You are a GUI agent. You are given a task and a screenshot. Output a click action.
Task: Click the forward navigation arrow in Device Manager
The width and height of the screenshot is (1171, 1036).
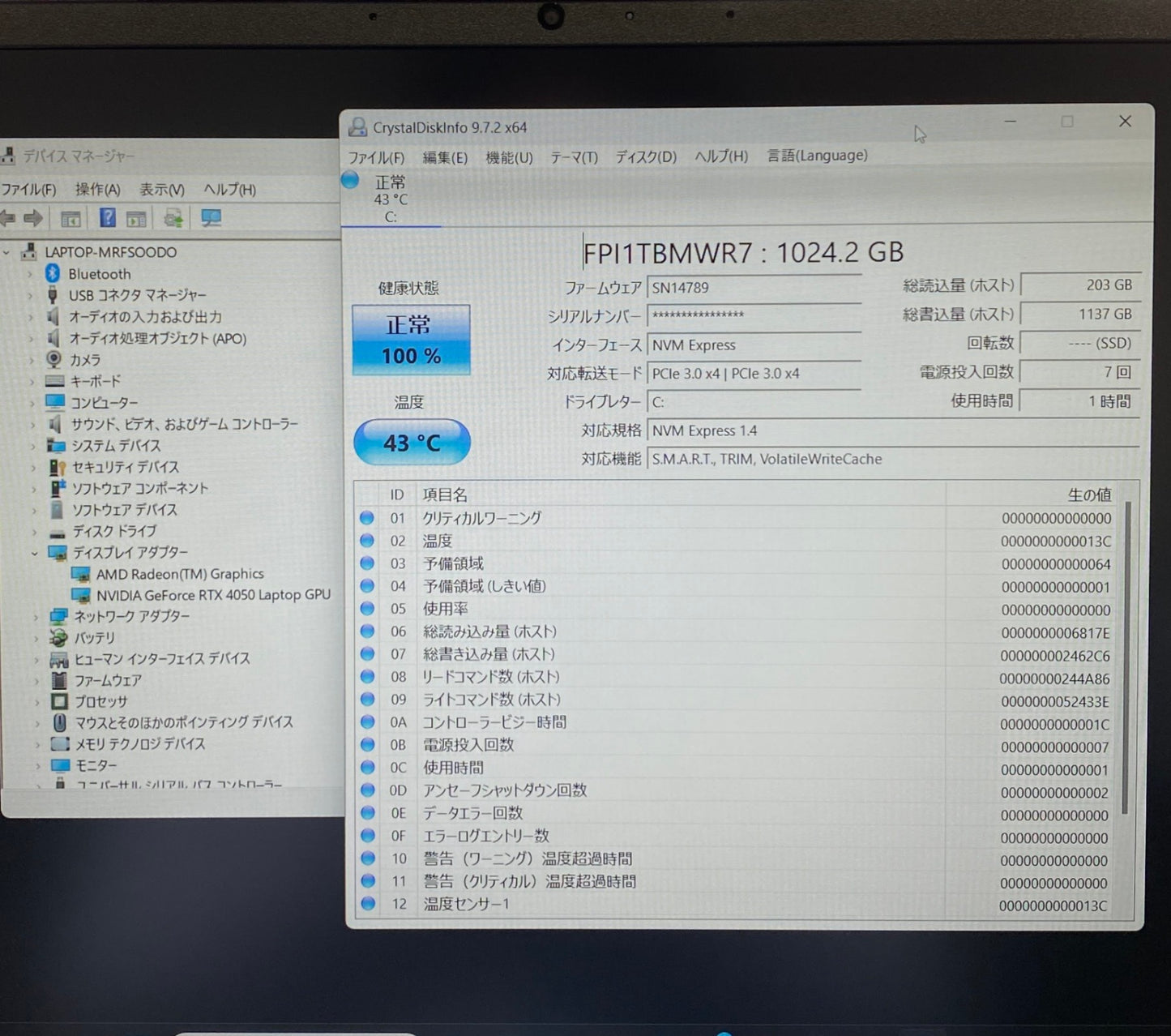pyautogui.click(x=34, y=217)
